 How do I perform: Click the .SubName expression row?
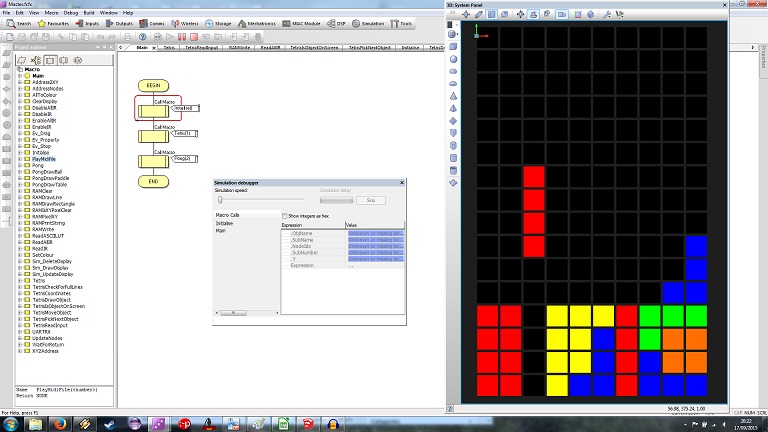pos(343,240)
